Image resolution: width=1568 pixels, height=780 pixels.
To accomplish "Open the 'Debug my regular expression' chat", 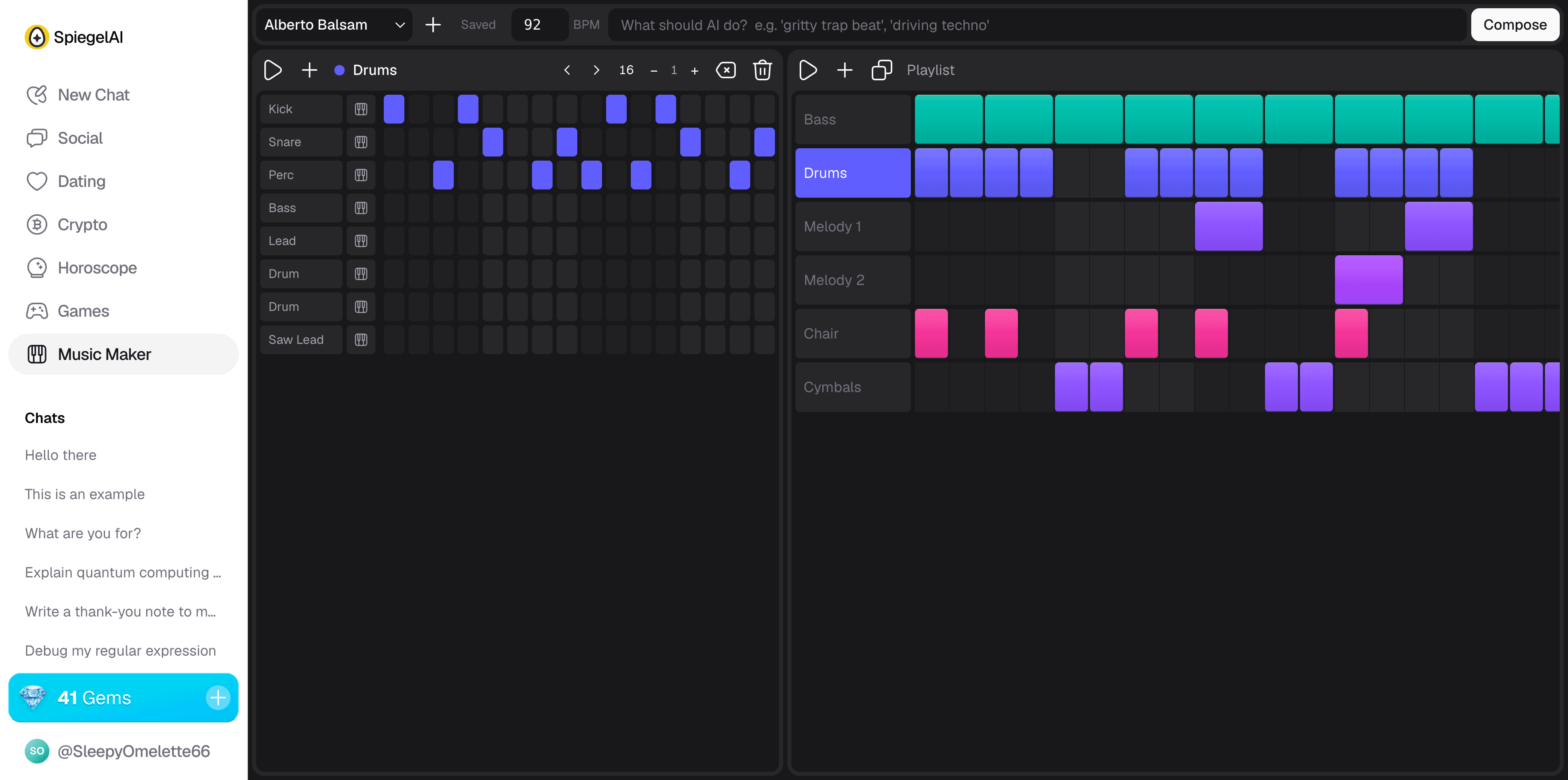I will click(x=121, y=650).
